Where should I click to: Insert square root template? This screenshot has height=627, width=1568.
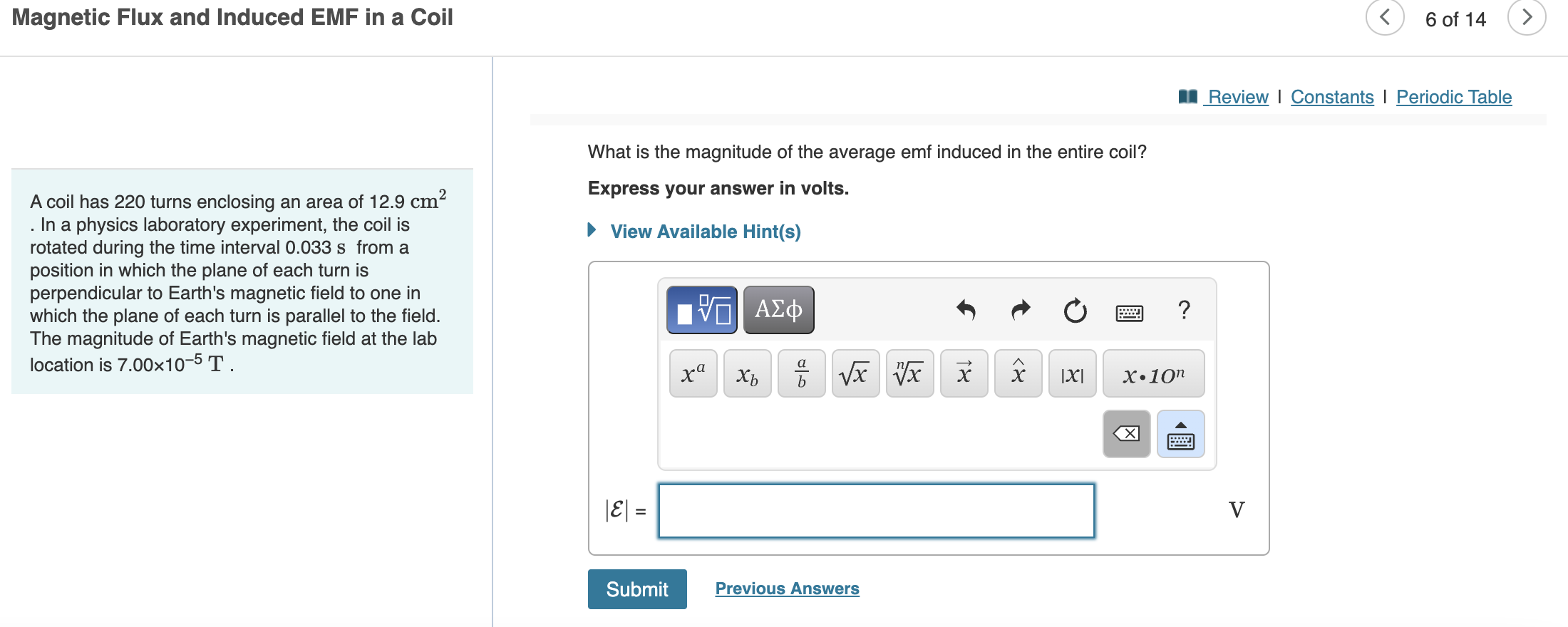(856, 373)
